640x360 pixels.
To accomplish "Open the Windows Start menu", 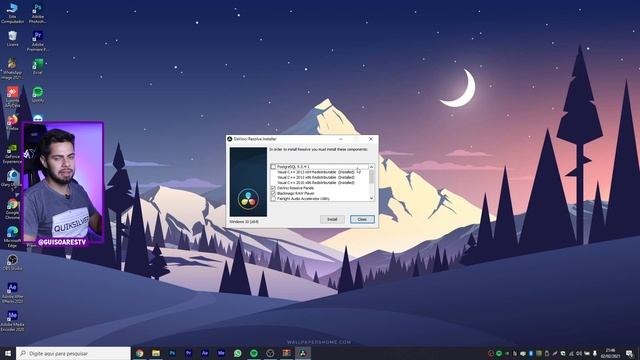I will (7, 353).
